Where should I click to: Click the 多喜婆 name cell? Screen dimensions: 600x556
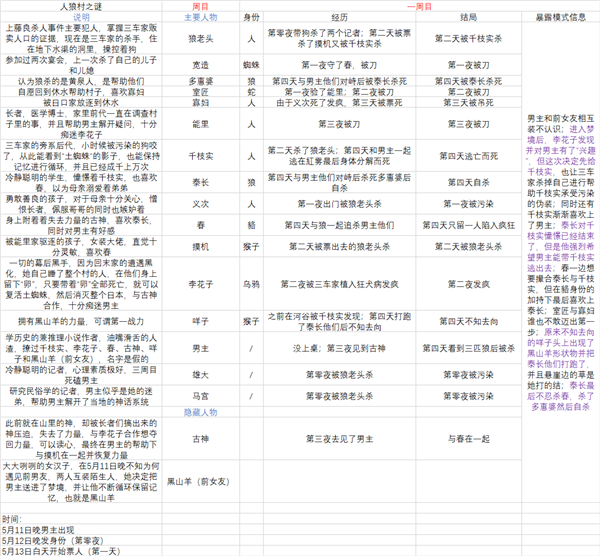click(x=201, y=76)
